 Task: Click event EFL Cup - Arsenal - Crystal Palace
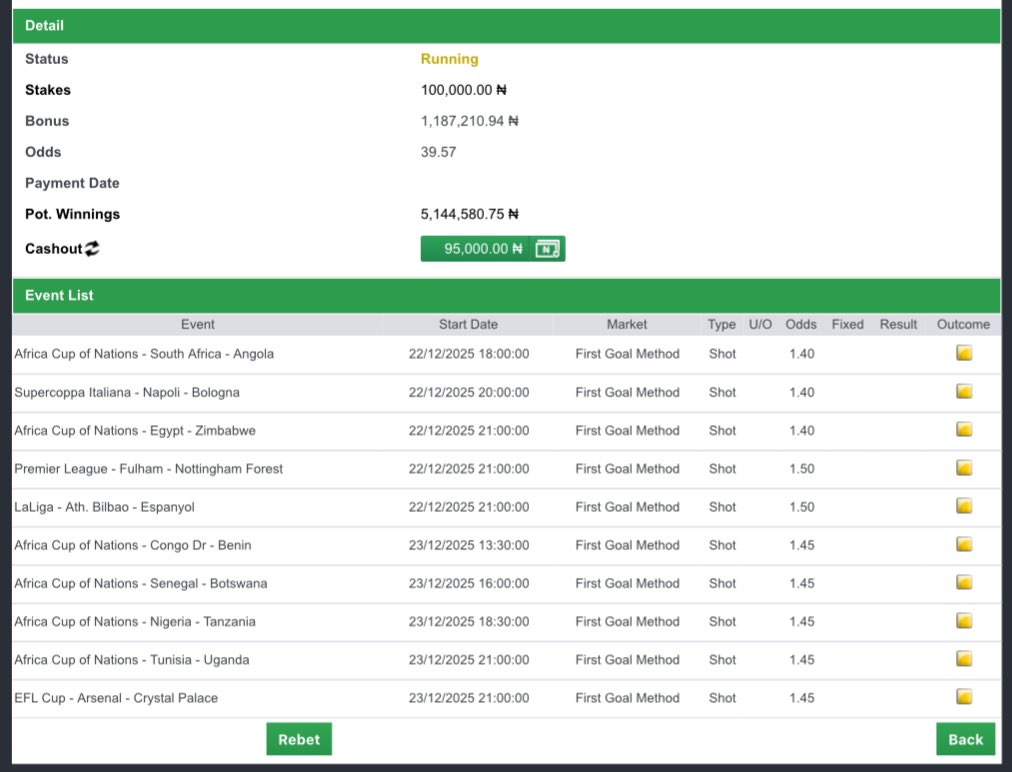[116, 698]
